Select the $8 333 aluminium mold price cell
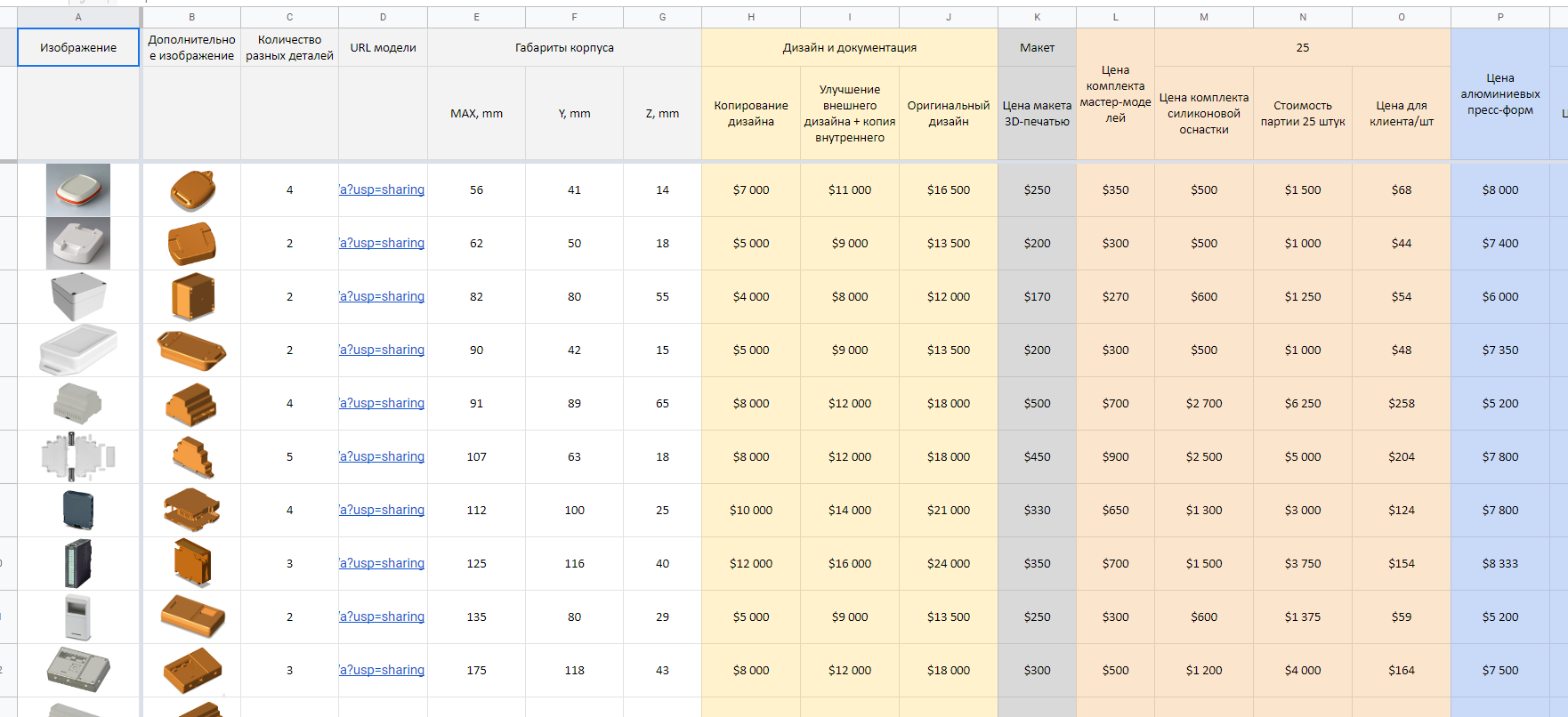 (x=1499, y=563)
